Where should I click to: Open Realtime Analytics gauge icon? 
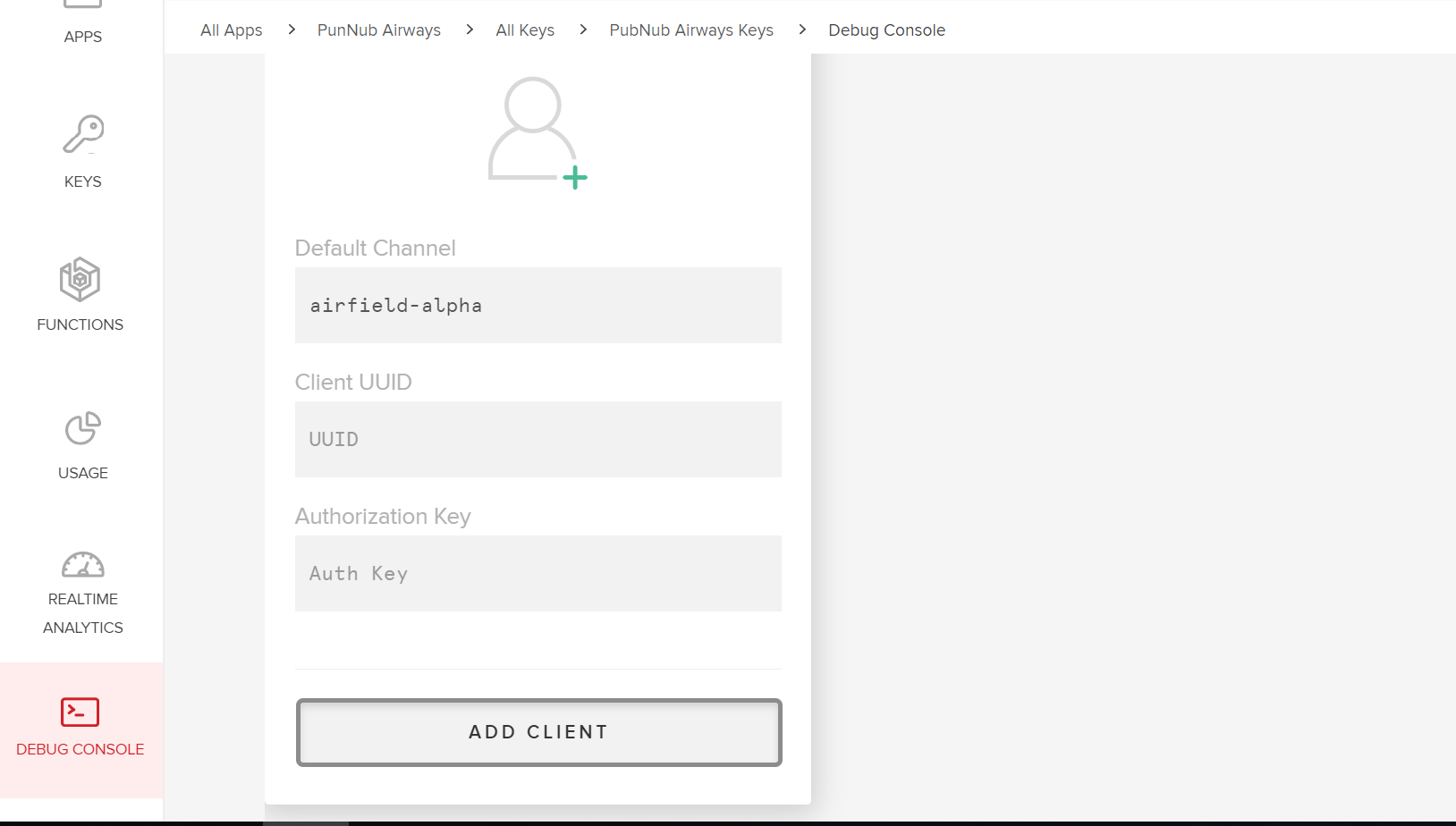[x=83, y=565]
